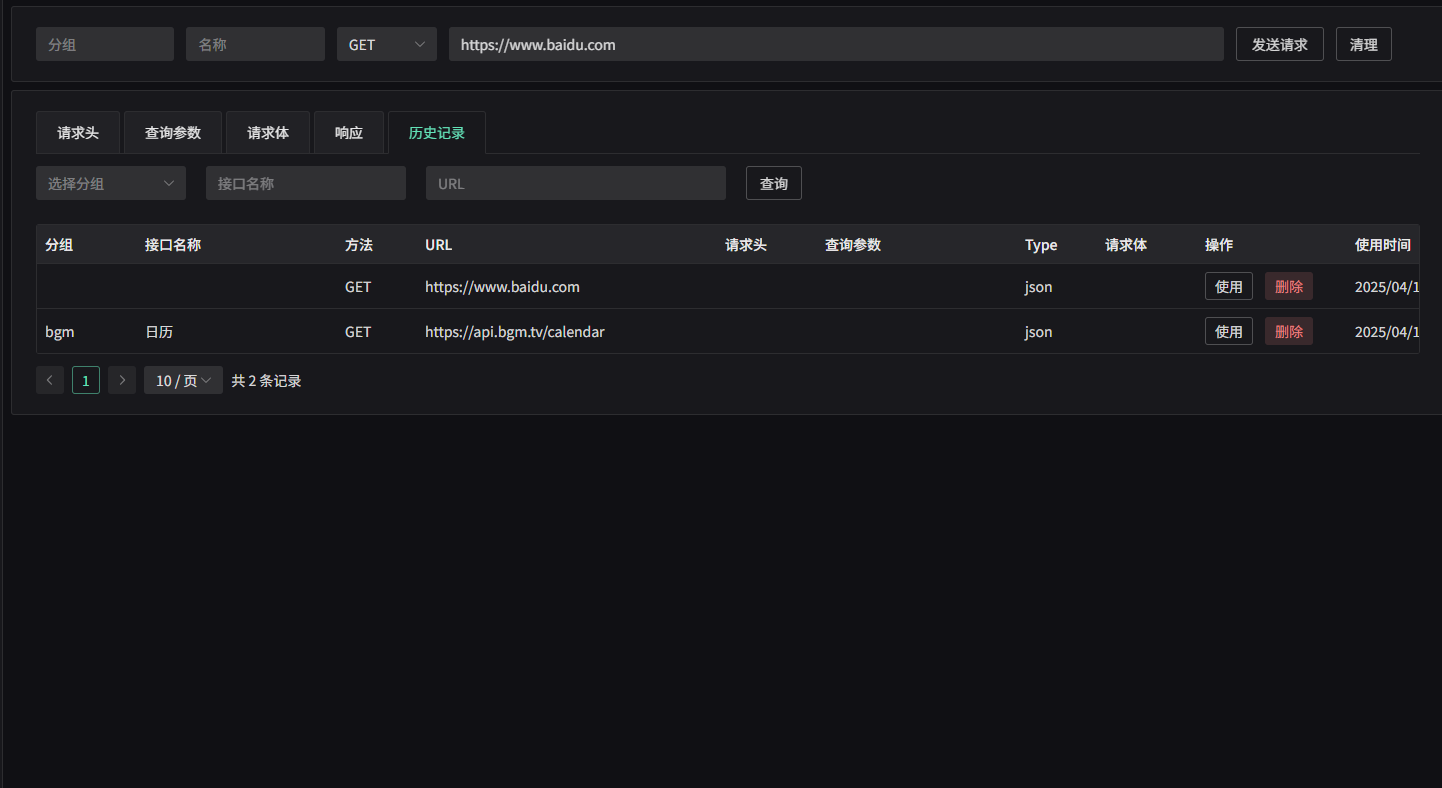Open the GET method dropdown
This screenshot has height=788, width=1442.
pos(386,44)
